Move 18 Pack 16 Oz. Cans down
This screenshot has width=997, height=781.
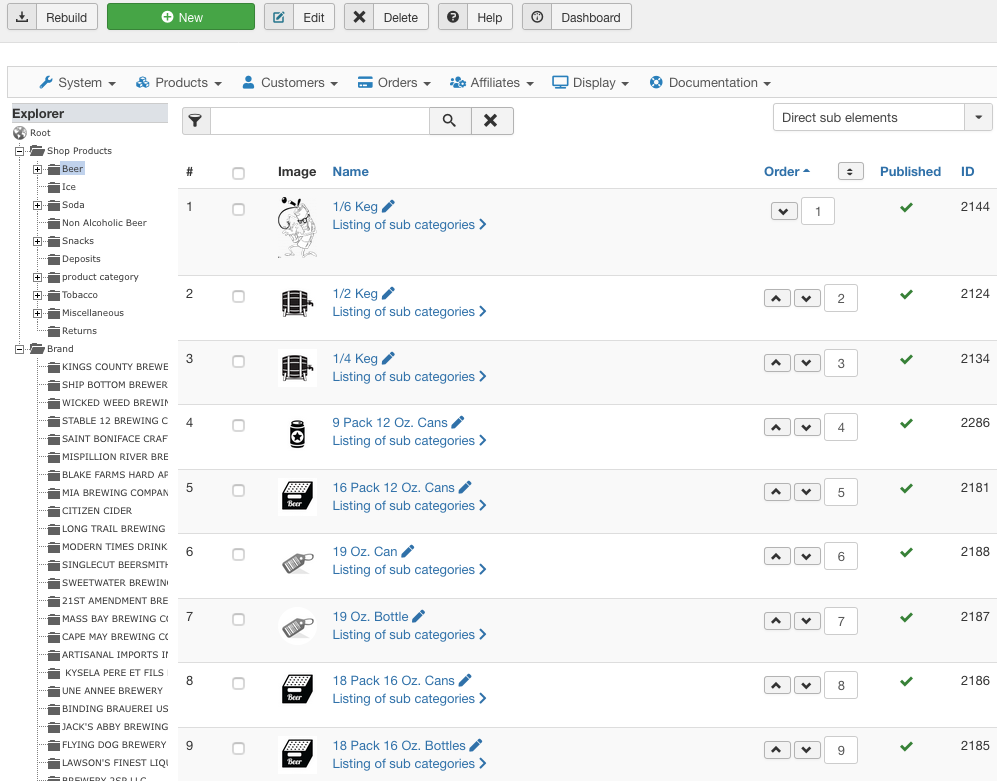(807, 686)
